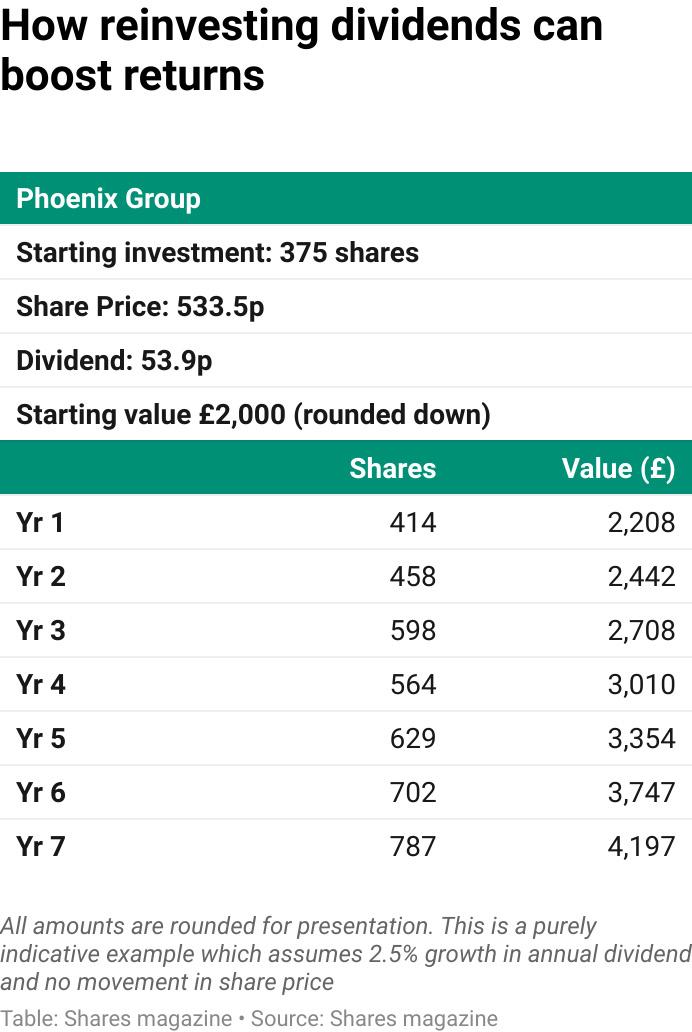The height and width of the screenshot is (1032, 692).
Task: Click the Source: Shares magazine credit
Action: [x=372, y=1018]
